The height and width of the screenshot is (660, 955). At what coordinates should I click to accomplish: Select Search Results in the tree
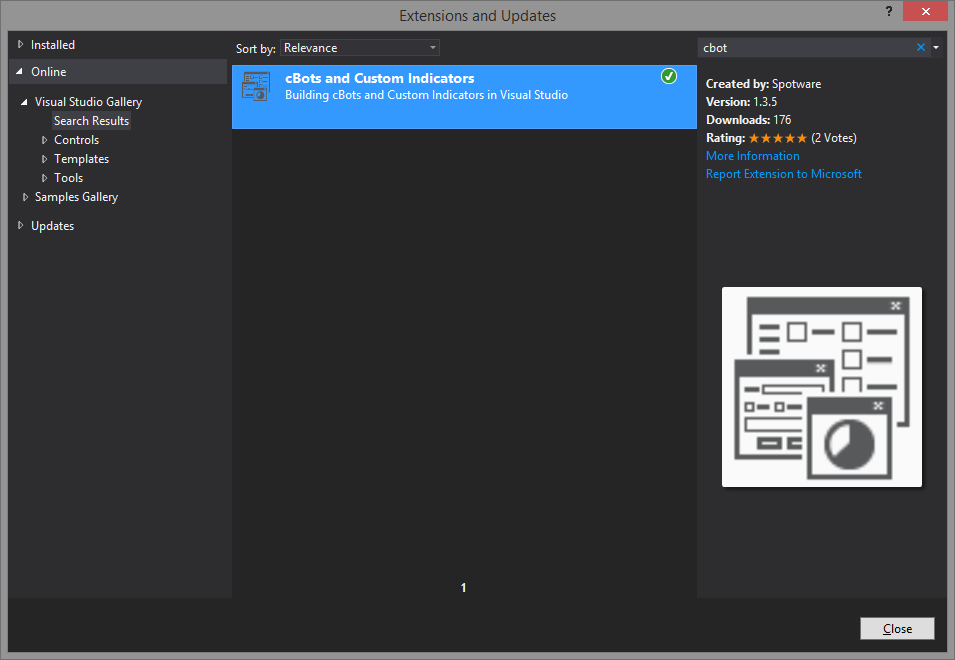point(91,121)
